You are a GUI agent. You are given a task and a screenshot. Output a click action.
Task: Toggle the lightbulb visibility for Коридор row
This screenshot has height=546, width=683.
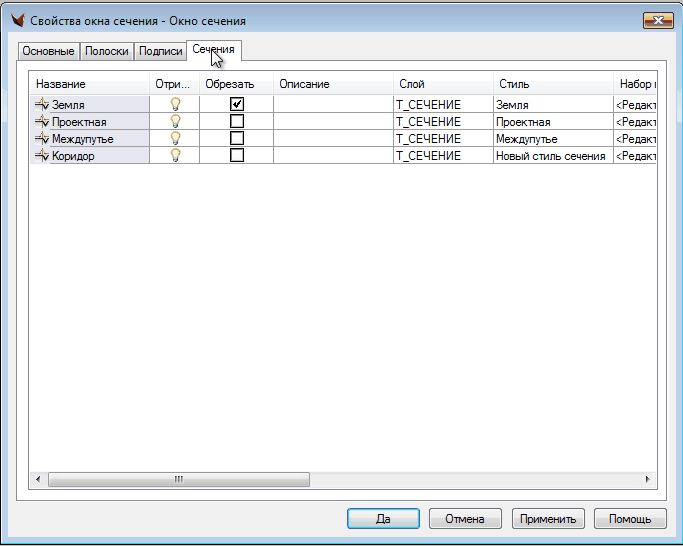point(175,155)
